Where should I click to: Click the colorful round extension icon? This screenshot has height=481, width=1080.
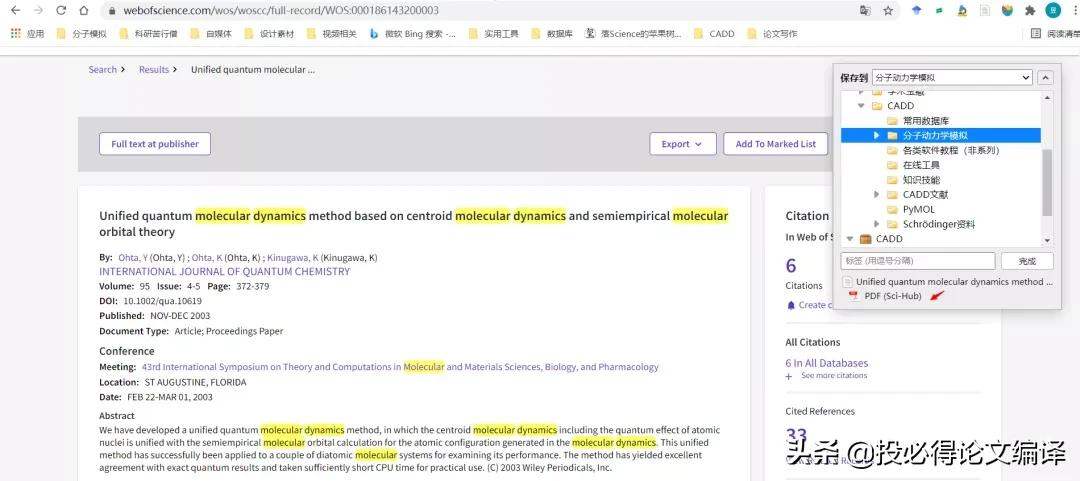tap(1008, 10)
